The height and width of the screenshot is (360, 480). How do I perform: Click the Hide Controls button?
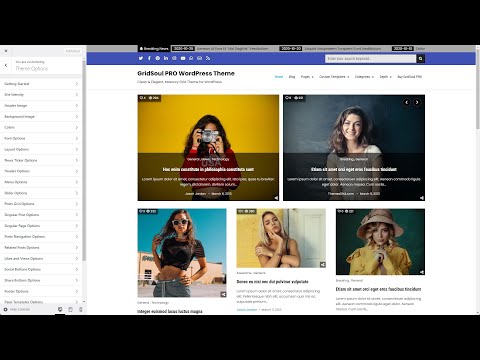[17, 310]
